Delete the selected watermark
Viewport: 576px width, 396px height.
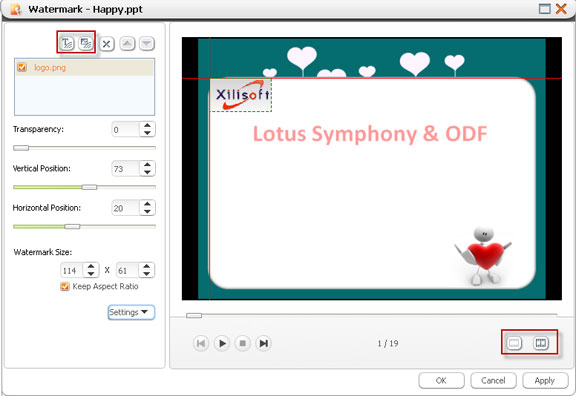107,44
